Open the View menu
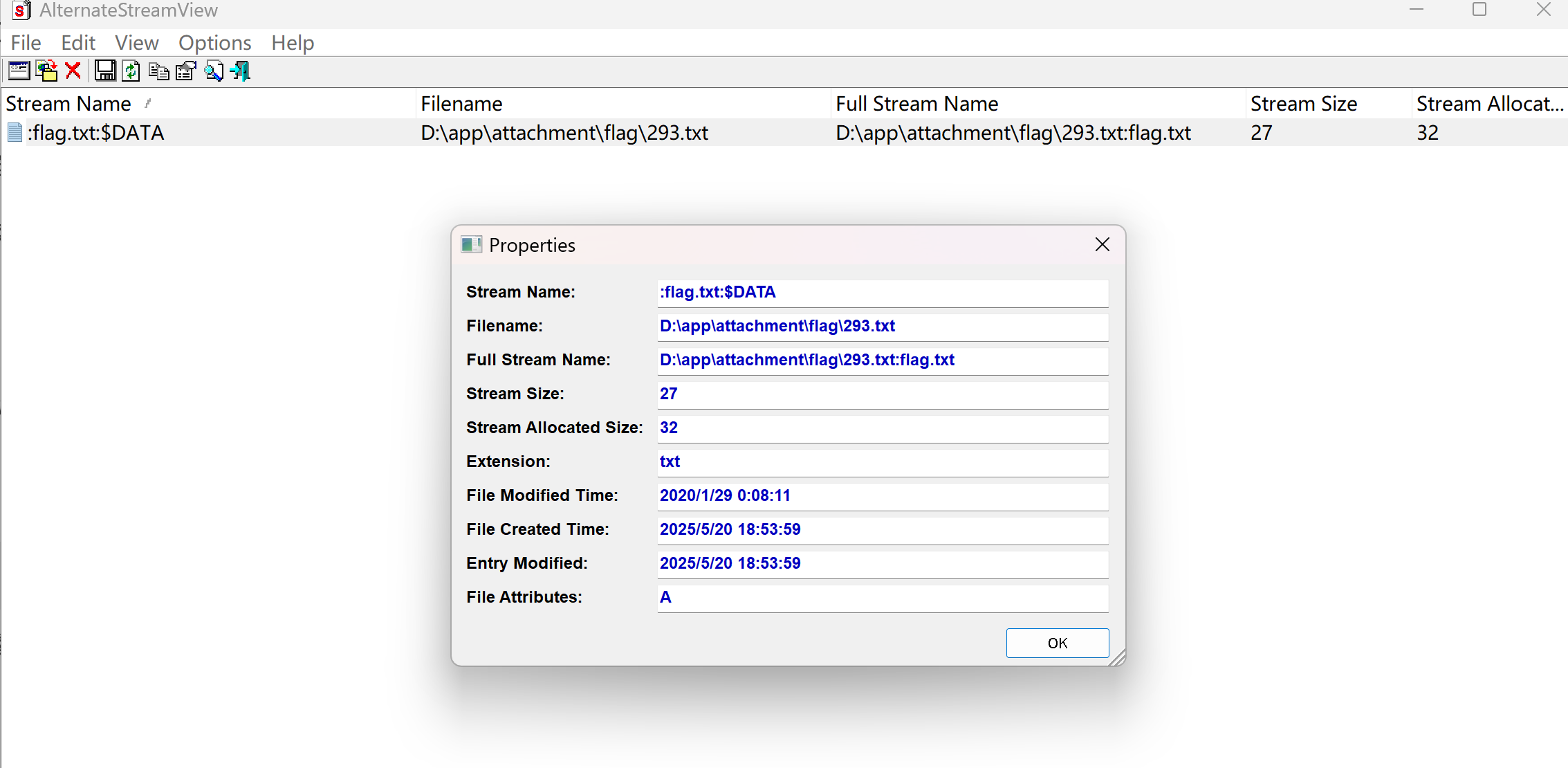The height and width of the screenshot is (768, 1568). 136,43
